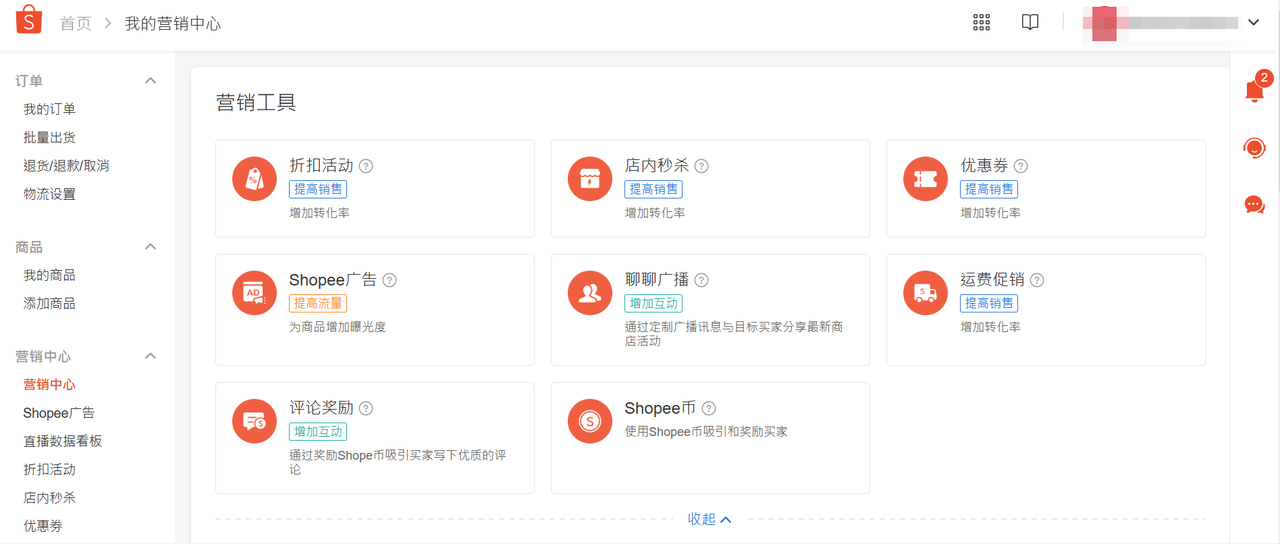Open 添加商品 in sidebar

click(x=50, y=303)
